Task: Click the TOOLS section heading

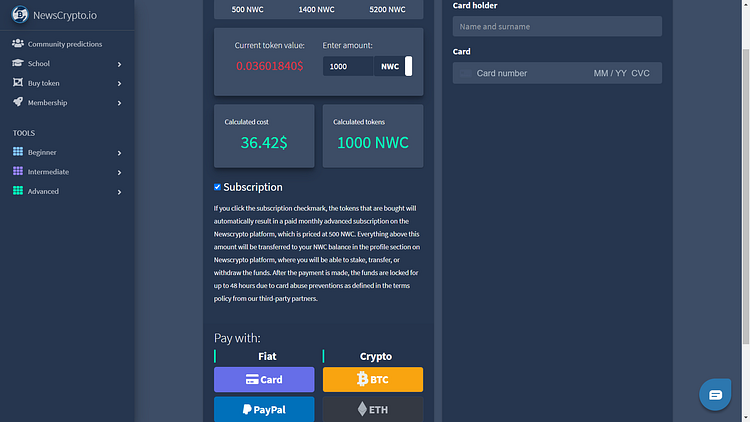Action: pos(24,133)
